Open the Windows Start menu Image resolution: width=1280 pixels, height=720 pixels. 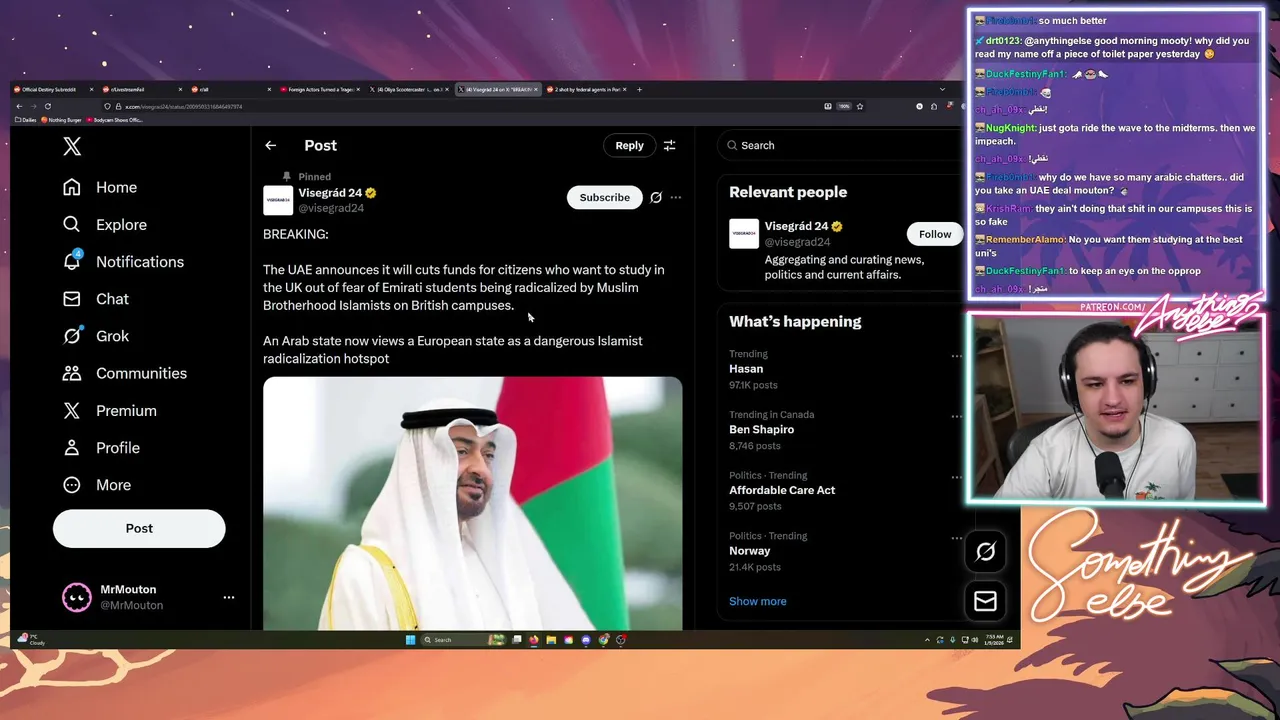[410, 640]
